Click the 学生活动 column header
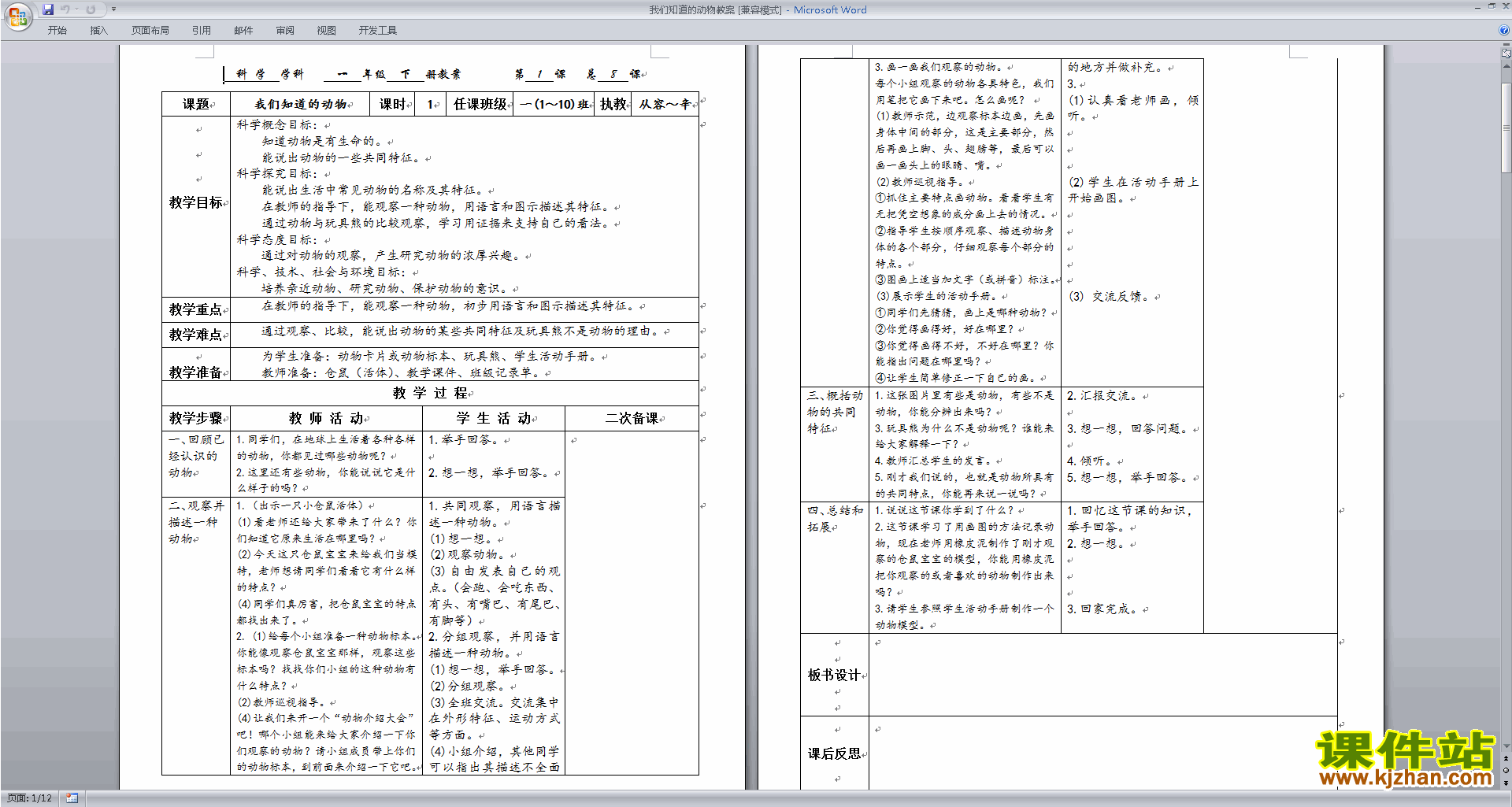Screen dimensions: 1512x807 (495, 418)
